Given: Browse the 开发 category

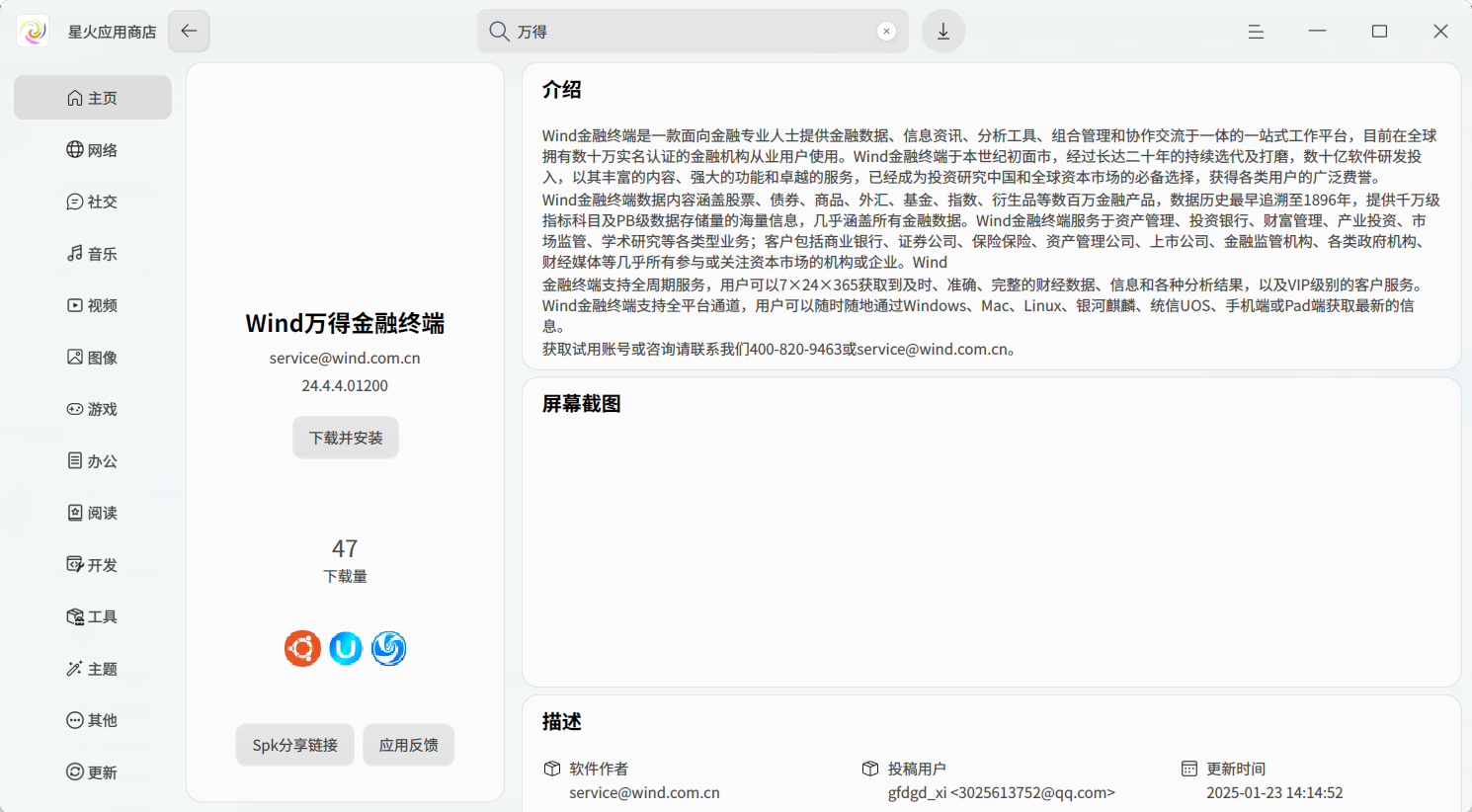Looking at the screenshot, I should (x=93, y=565).
